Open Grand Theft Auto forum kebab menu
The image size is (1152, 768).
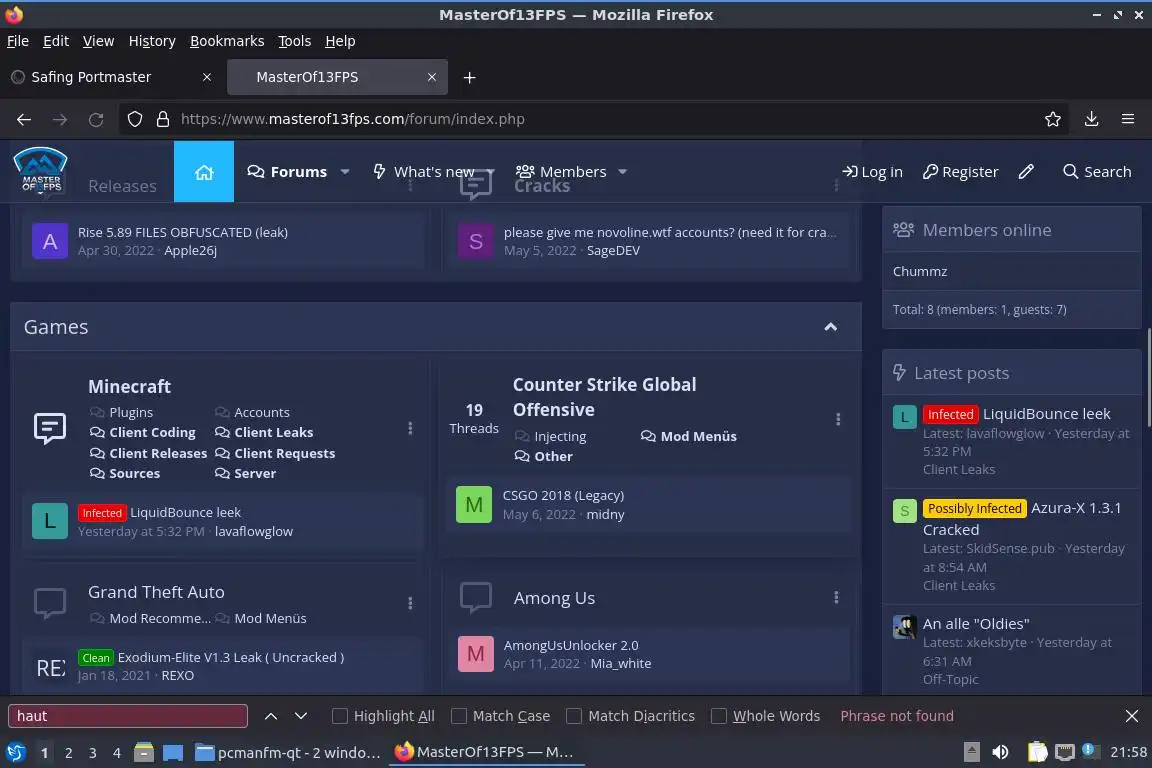[x=410, y=603]
